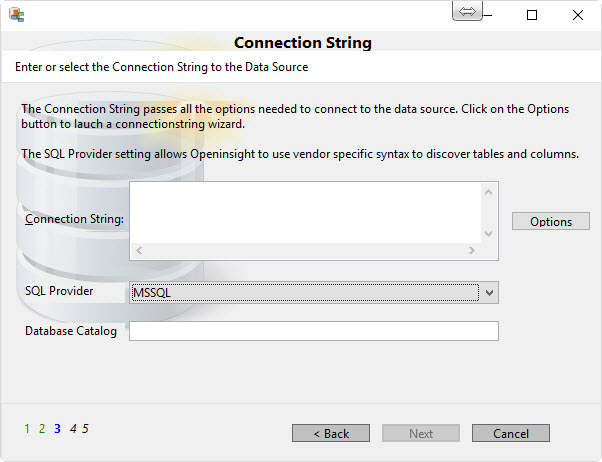Screen dimensions: 602x462
Task: Select current wizard step 3
Action: point(57,429)
